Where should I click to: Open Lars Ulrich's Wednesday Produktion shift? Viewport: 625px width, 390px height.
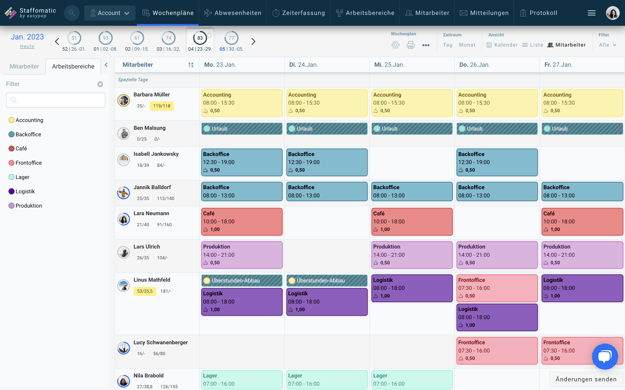coord(412,255)
